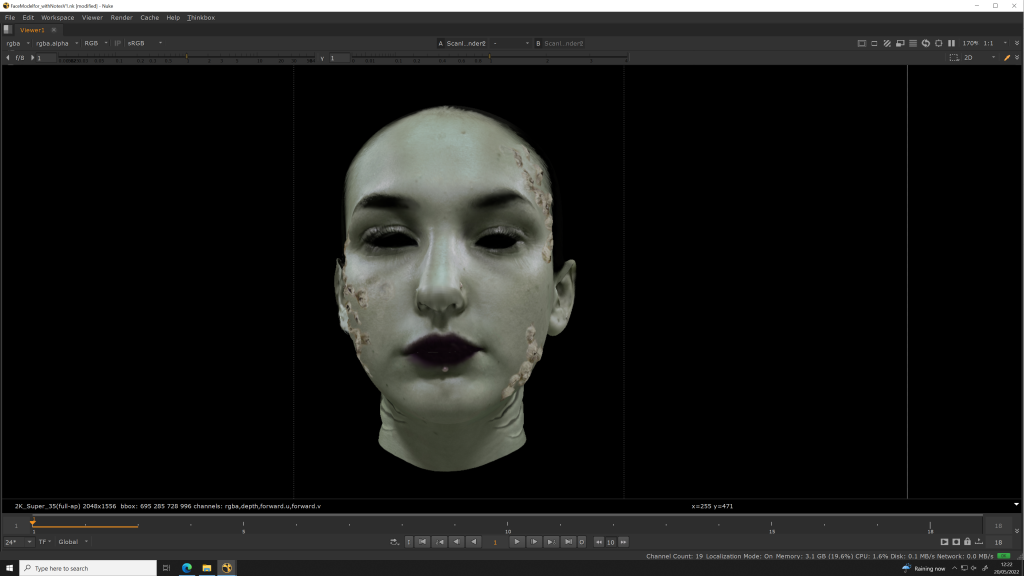Click the in-point I button
Screen dimensions: 1024x576
tap(409, 542)
